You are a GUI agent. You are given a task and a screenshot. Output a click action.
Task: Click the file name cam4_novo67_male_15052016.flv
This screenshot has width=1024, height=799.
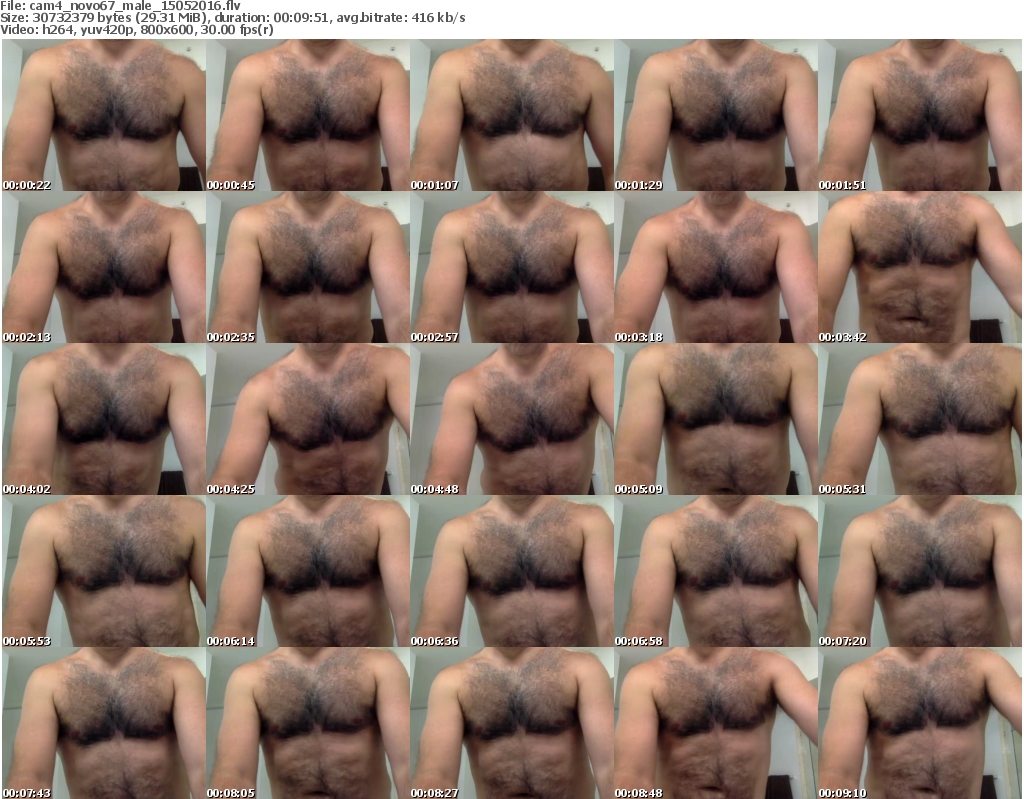point(135,6)
